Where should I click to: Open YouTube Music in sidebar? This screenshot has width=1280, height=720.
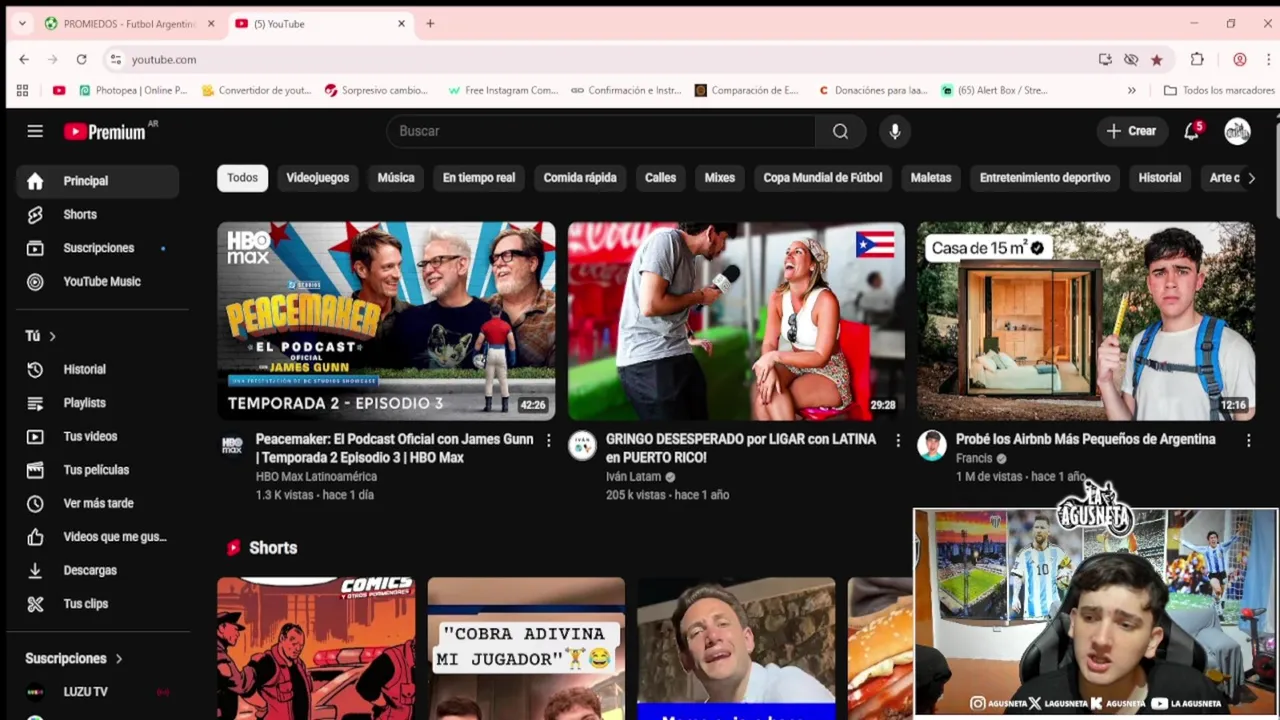pyautogui.click(x=97, y=281)
